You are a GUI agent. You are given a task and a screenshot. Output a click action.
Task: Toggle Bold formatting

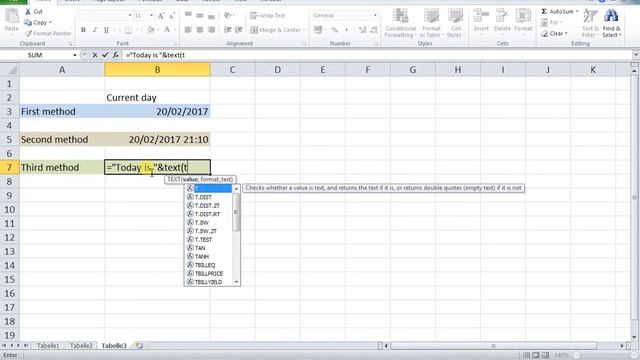83,30
